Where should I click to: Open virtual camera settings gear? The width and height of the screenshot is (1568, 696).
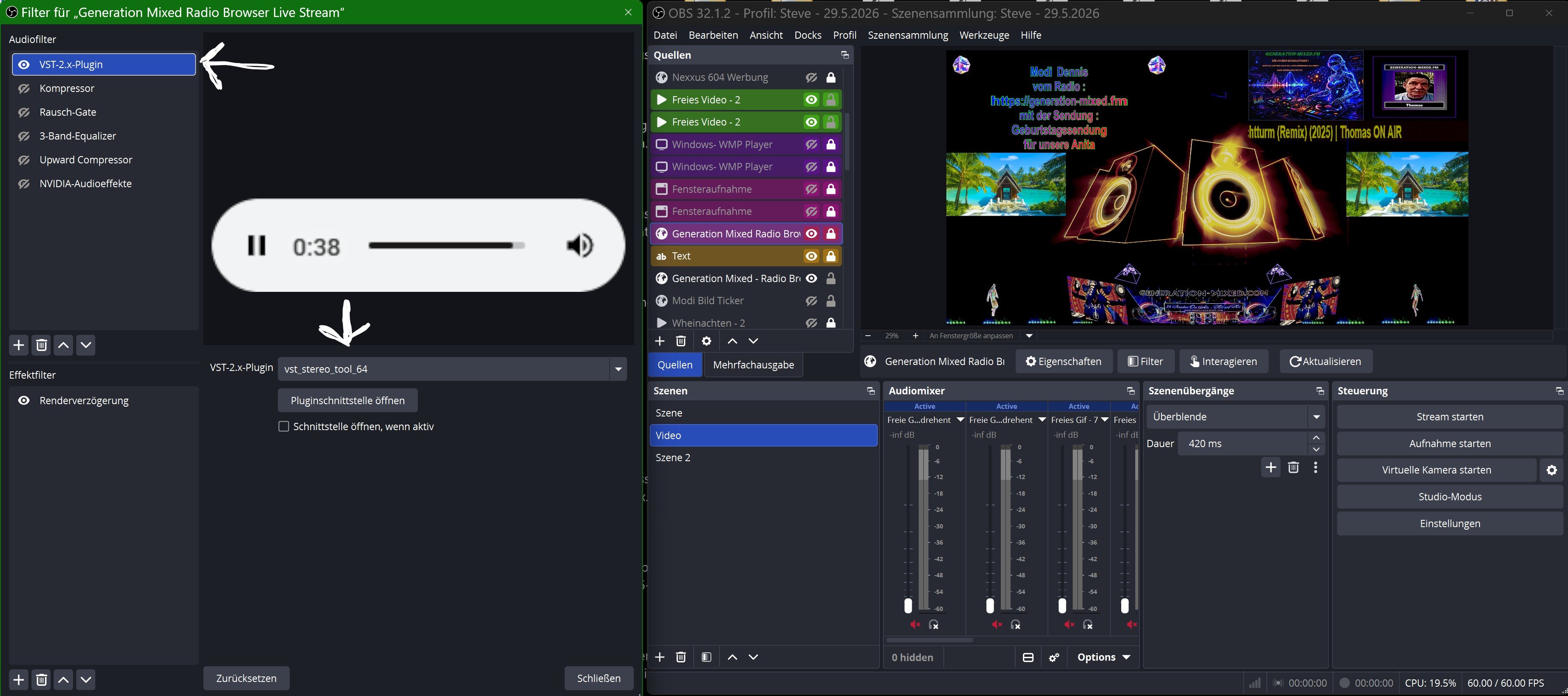pos(1551,470)
